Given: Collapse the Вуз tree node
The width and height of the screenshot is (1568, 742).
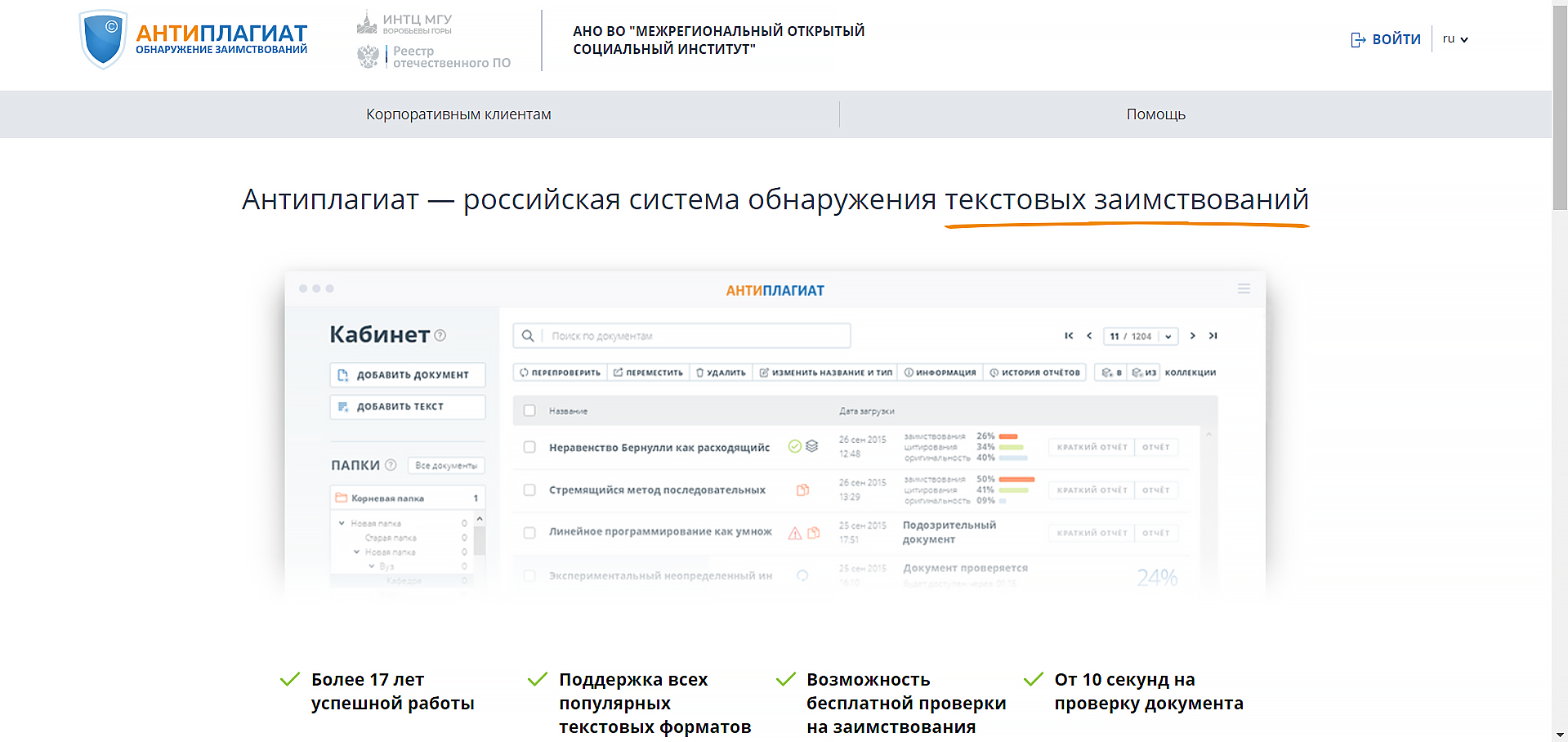Looking at the screenshot, I should (x=371, y=565).
